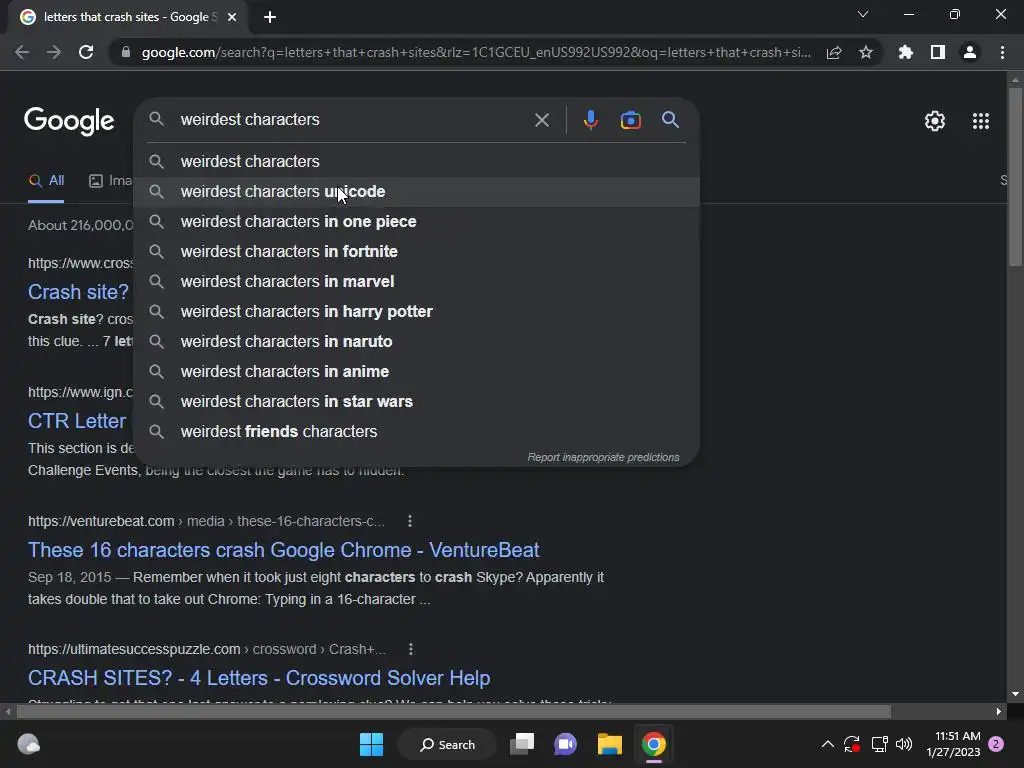
Task: Bookmark this page with the star icon
Action: coord(866,52)
